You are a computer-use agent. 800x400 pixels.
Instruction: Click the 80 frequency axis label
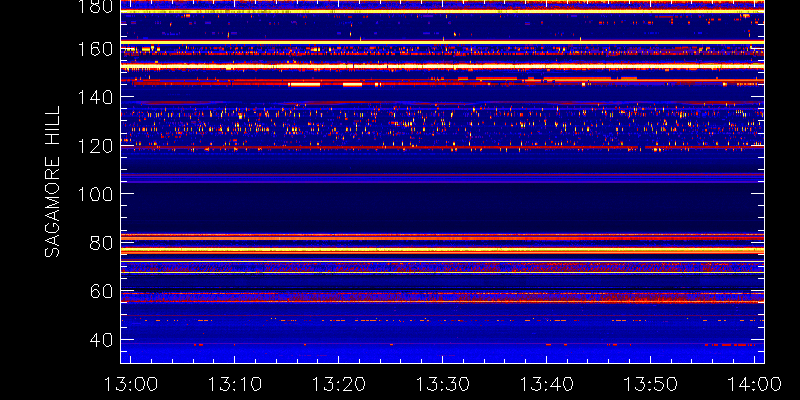pyautogui.click(x=102, y=243)
